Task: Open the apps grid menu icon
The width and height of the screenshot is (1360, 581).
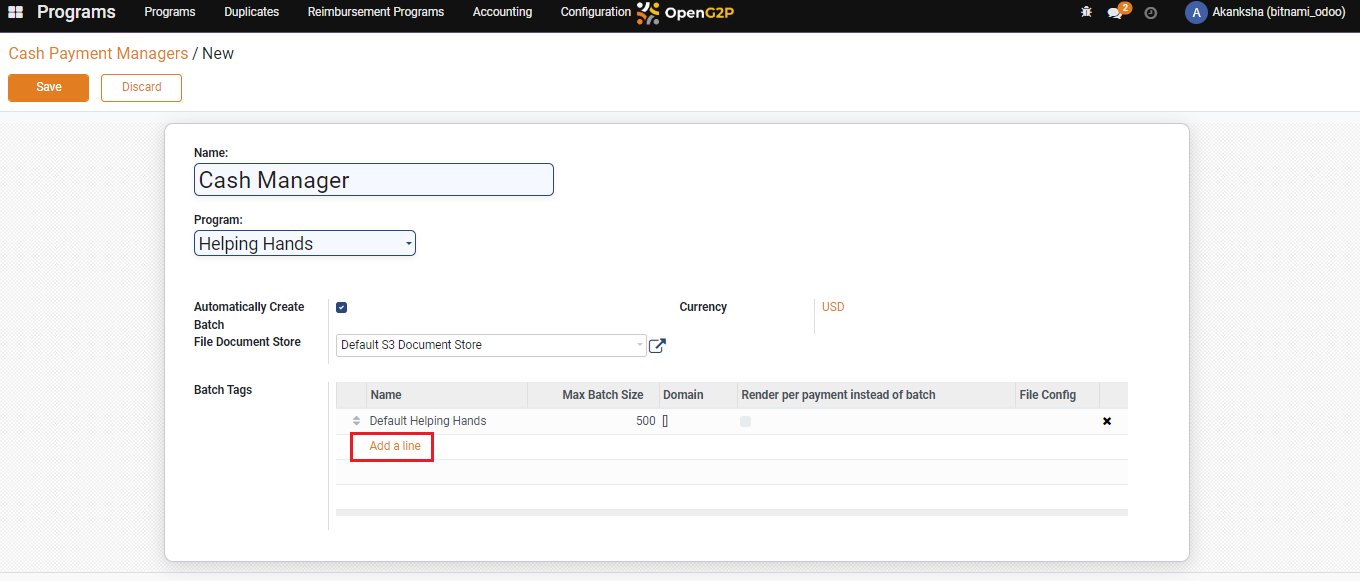Action: (x=16, y=12)
